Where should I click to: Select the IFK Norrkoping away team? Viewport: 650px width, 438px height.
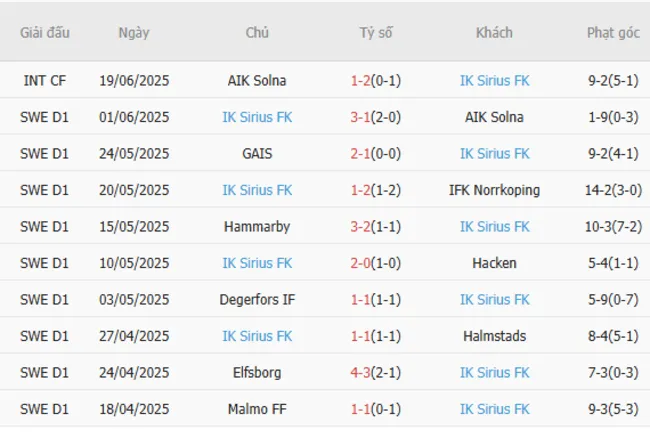coord(495,190)
